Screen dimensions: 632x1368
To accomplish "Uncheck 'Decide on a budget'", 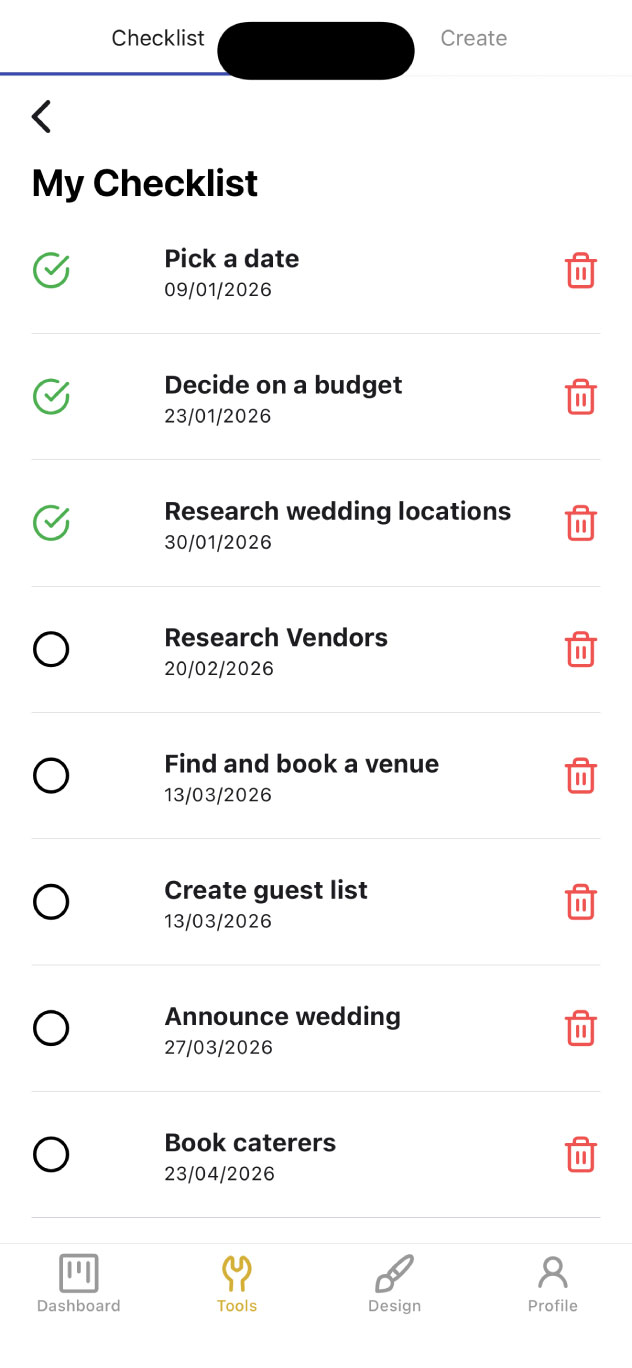I will [51, 396].
